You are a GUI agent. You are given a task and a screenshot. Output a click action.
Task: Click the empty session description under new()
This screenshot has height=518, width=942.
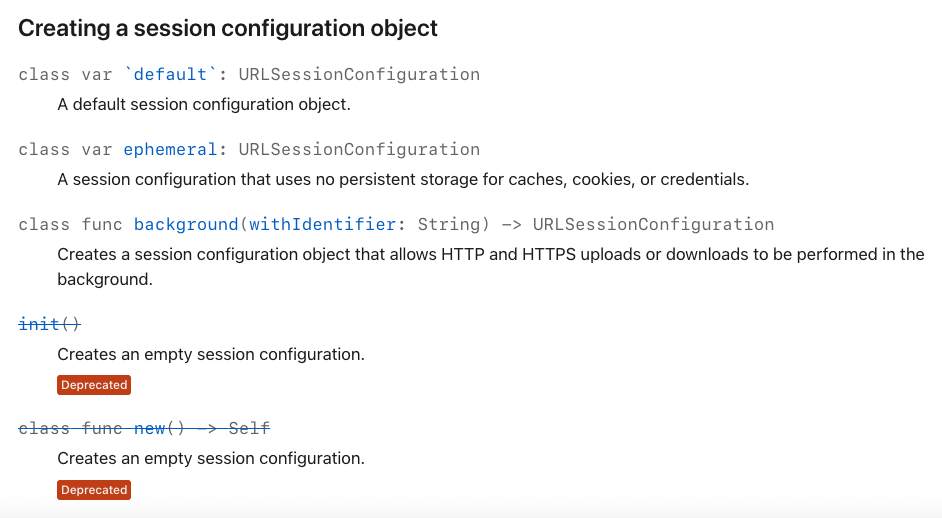tap(211, 459)
